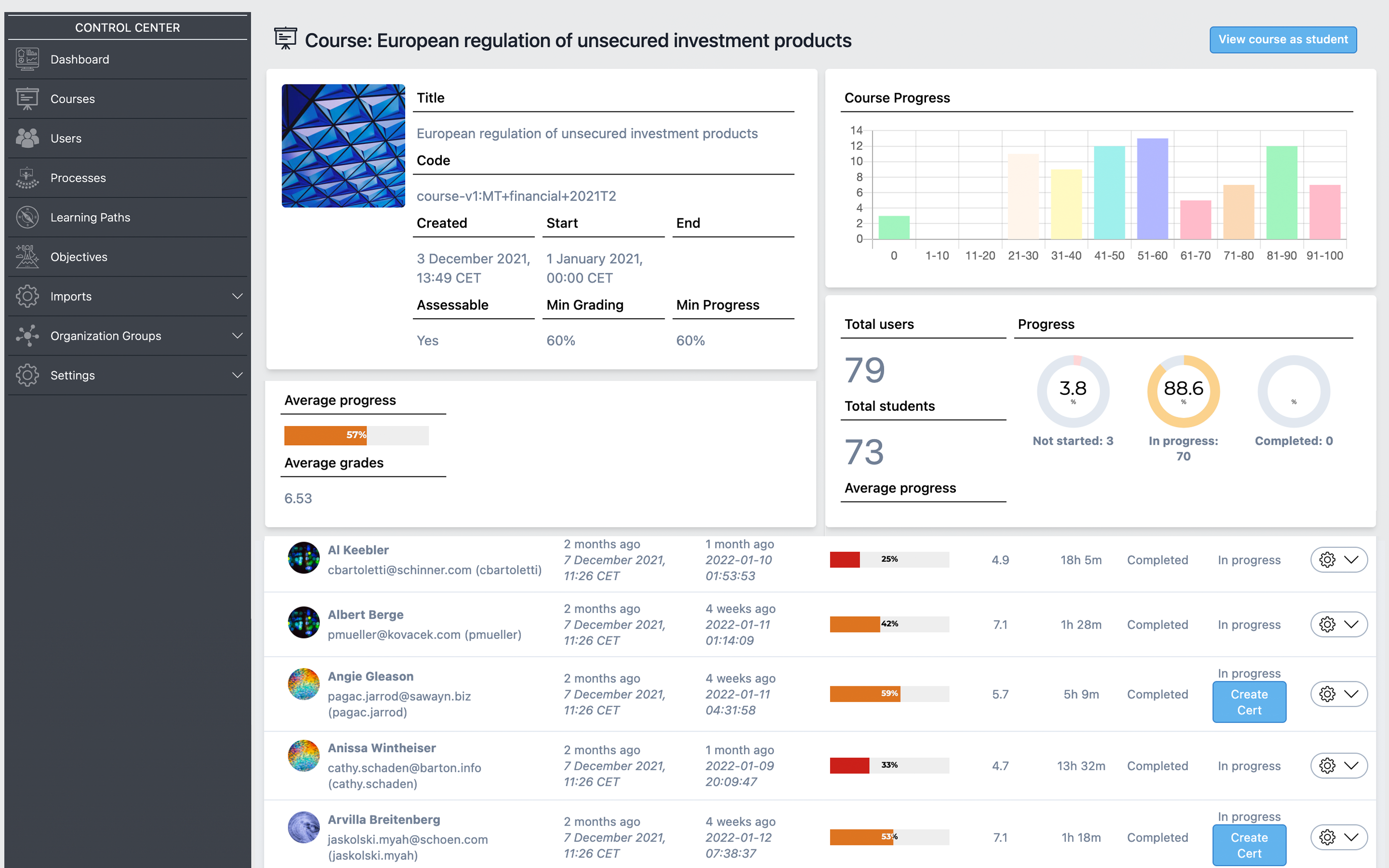Select the Control Center menu header
The height and width of the screenshot is (868, 1389).
tap(127, 27)
